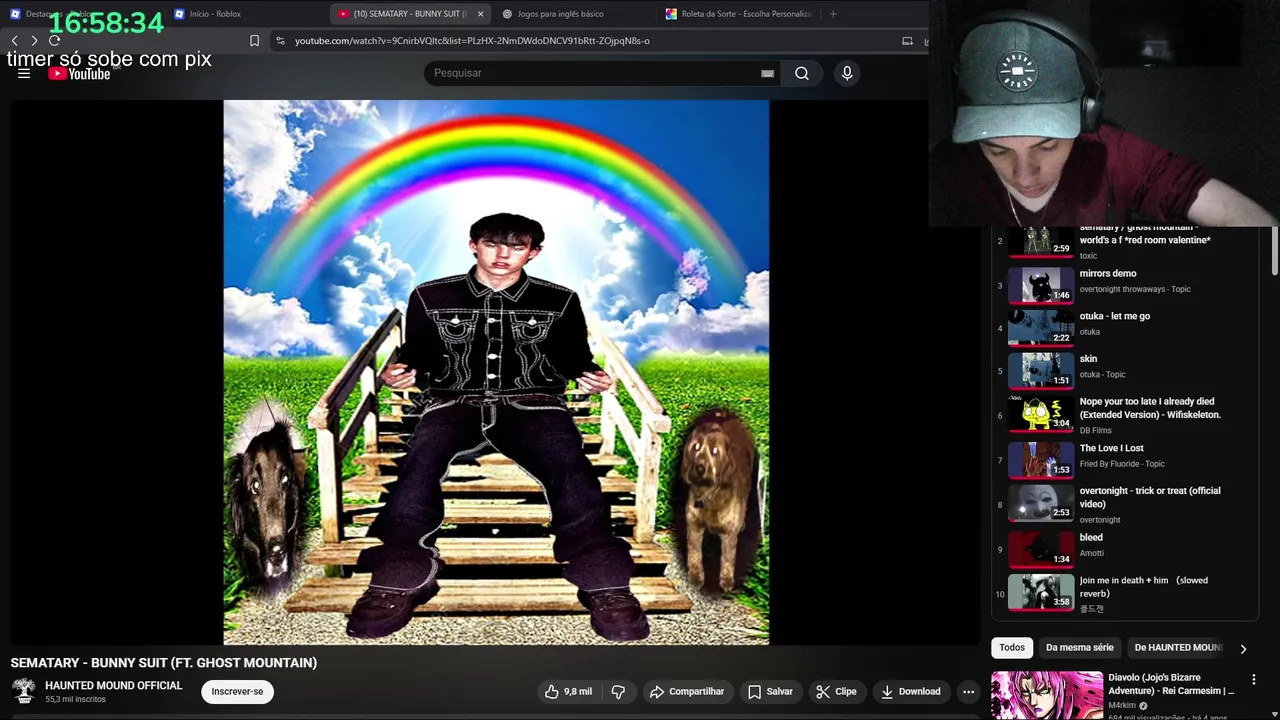Click the Clipe scissors button
This screenshot has width=1280, height=720.
(836, 691)
